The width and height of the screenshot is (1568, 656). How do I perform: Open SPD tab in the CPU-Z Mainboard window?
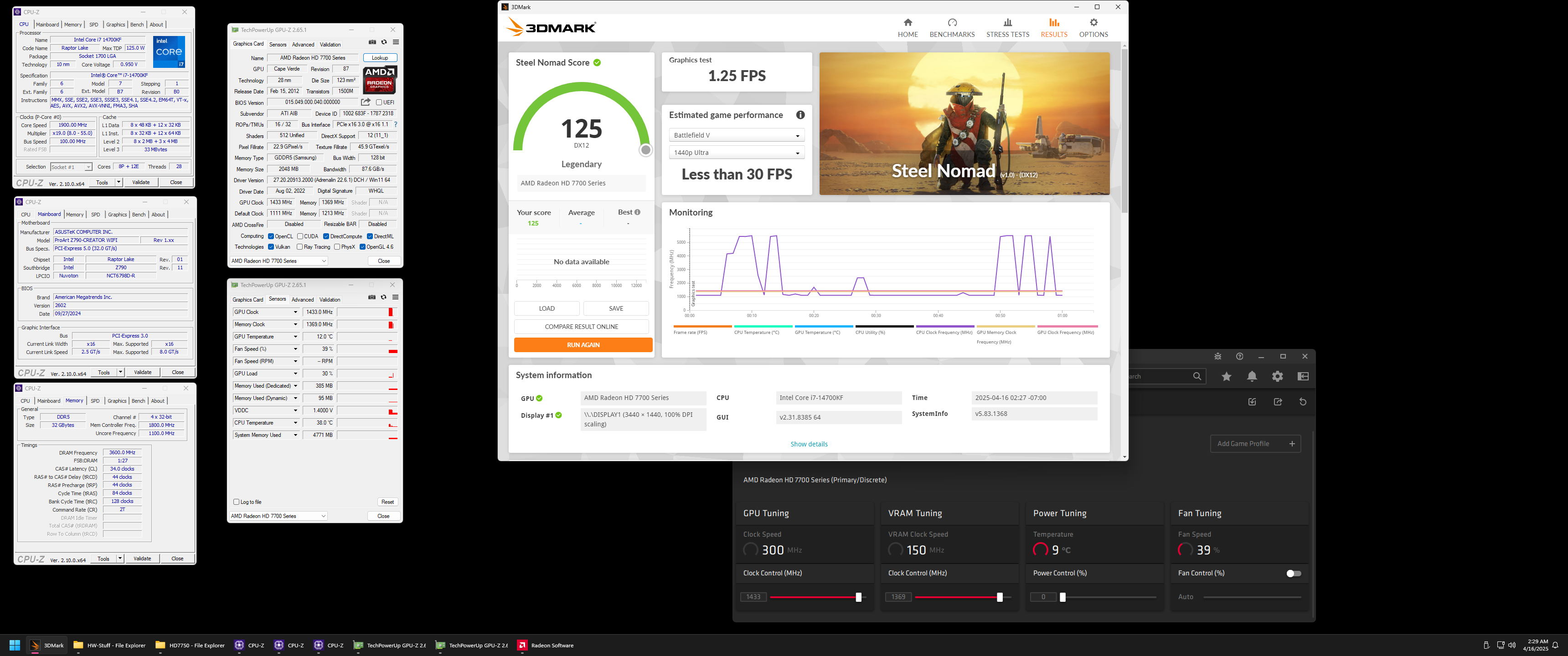[96, 215]
